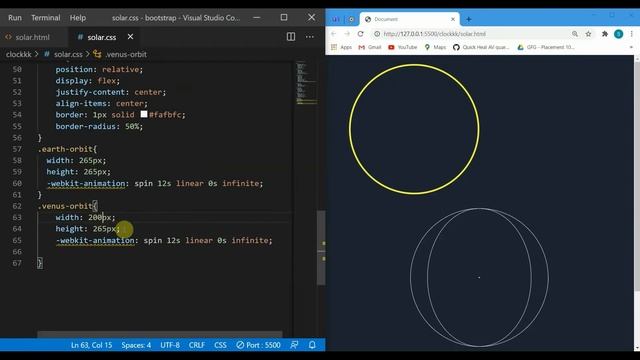This screenshot has height=360, width=640.
Task: Open the YouTube bookmark
Action: (x=402, y=47)
